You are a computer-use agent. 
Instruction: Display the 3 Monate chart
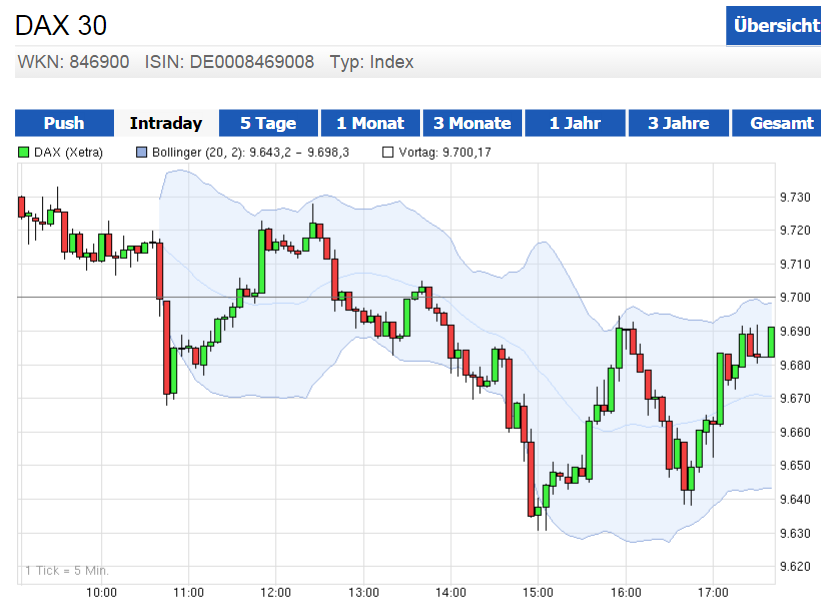point(472,123)
